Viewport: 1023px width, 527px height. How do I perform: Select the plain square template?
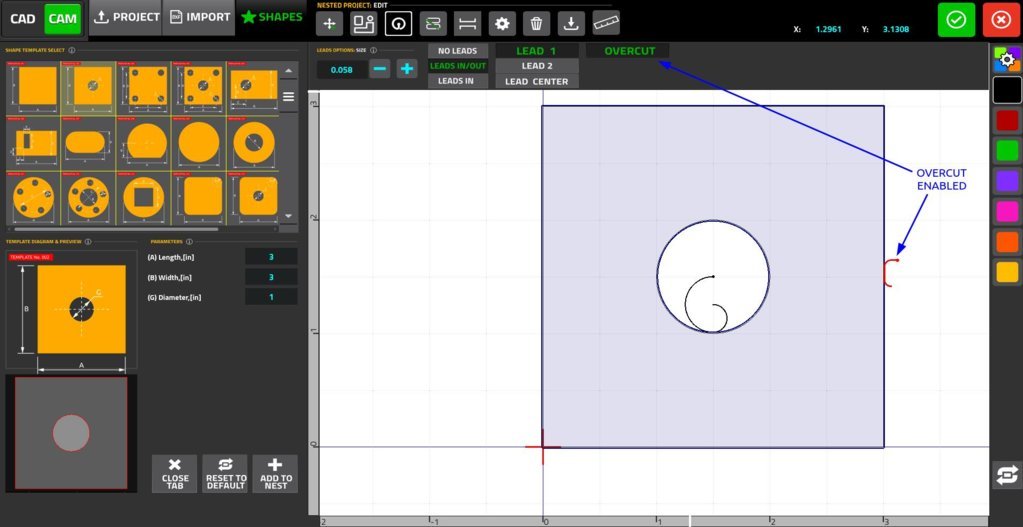tap(33, 88)
